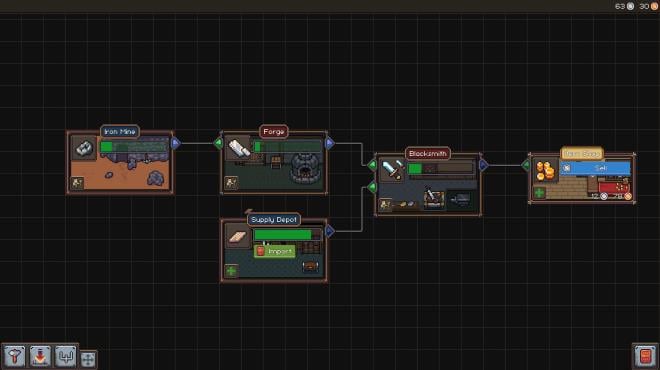
Task: Click the Forge blue output connector
Action: coord(330,144)
